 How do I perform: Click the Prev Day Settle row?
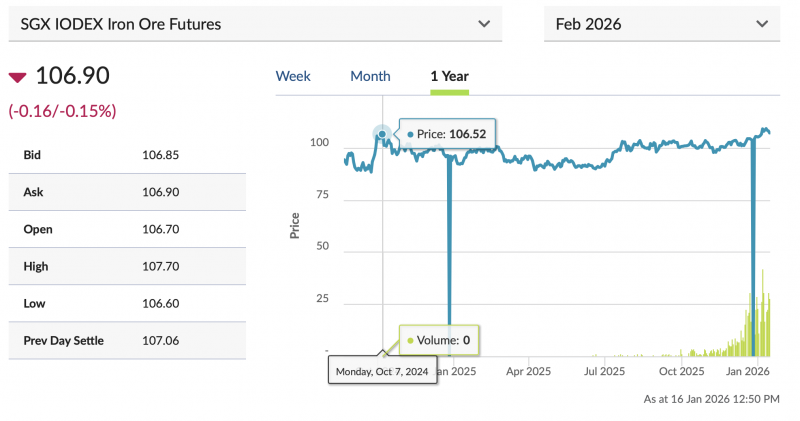click(x=126, y=341)
